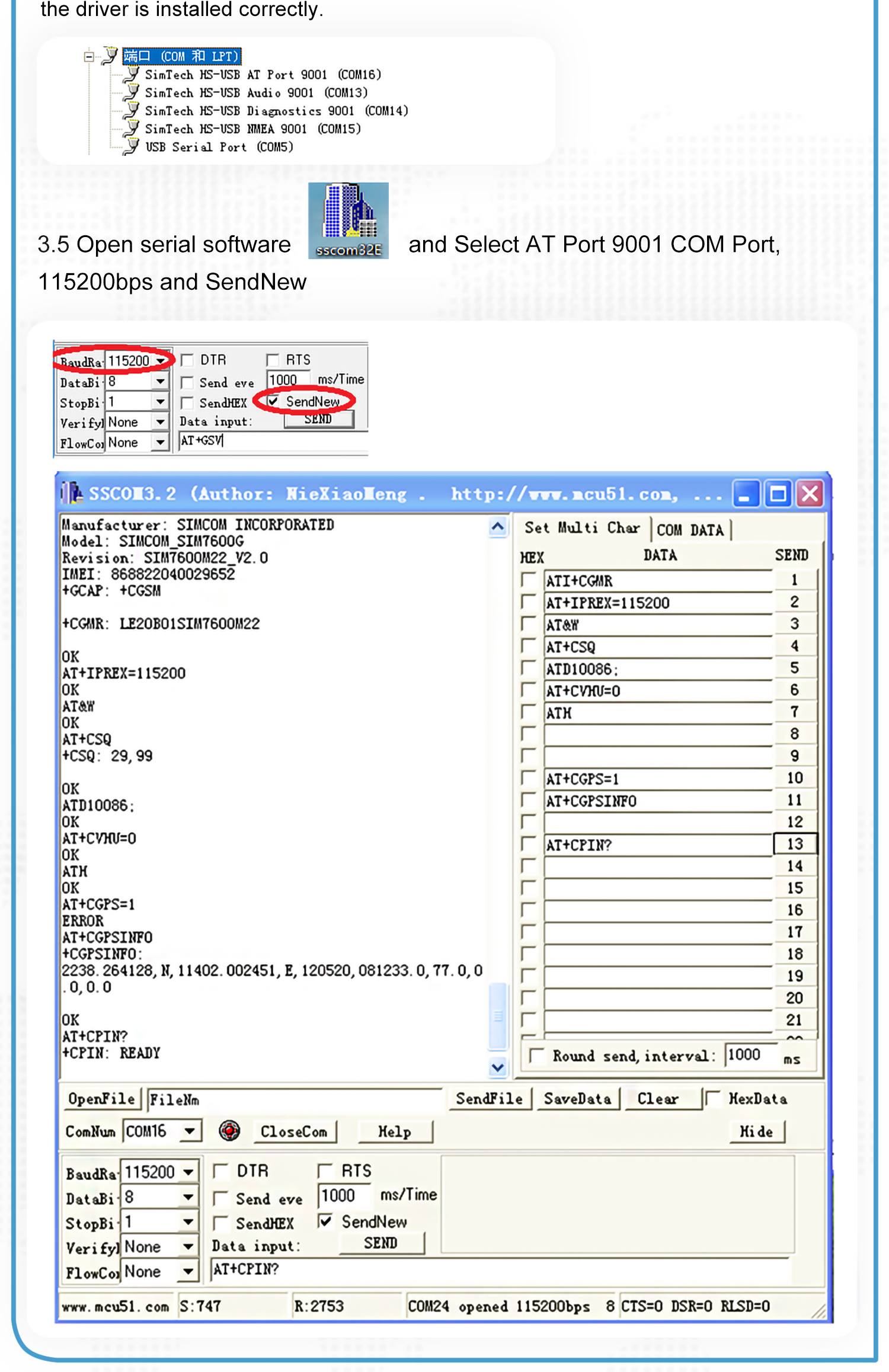Toggle Send eve checkbox in main window
The image size is (889, 1372).
(220, 1198)
